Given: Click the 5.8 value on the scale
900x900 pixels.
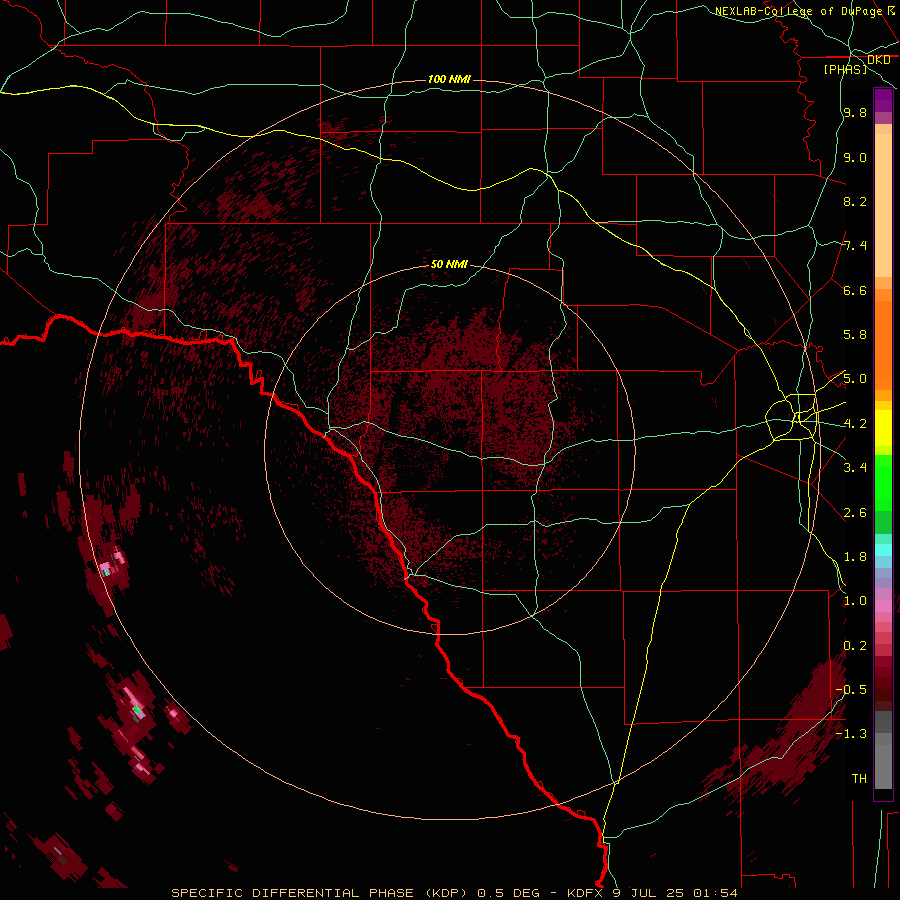Looking at the screenshot, I should click(x=855, y=335).
